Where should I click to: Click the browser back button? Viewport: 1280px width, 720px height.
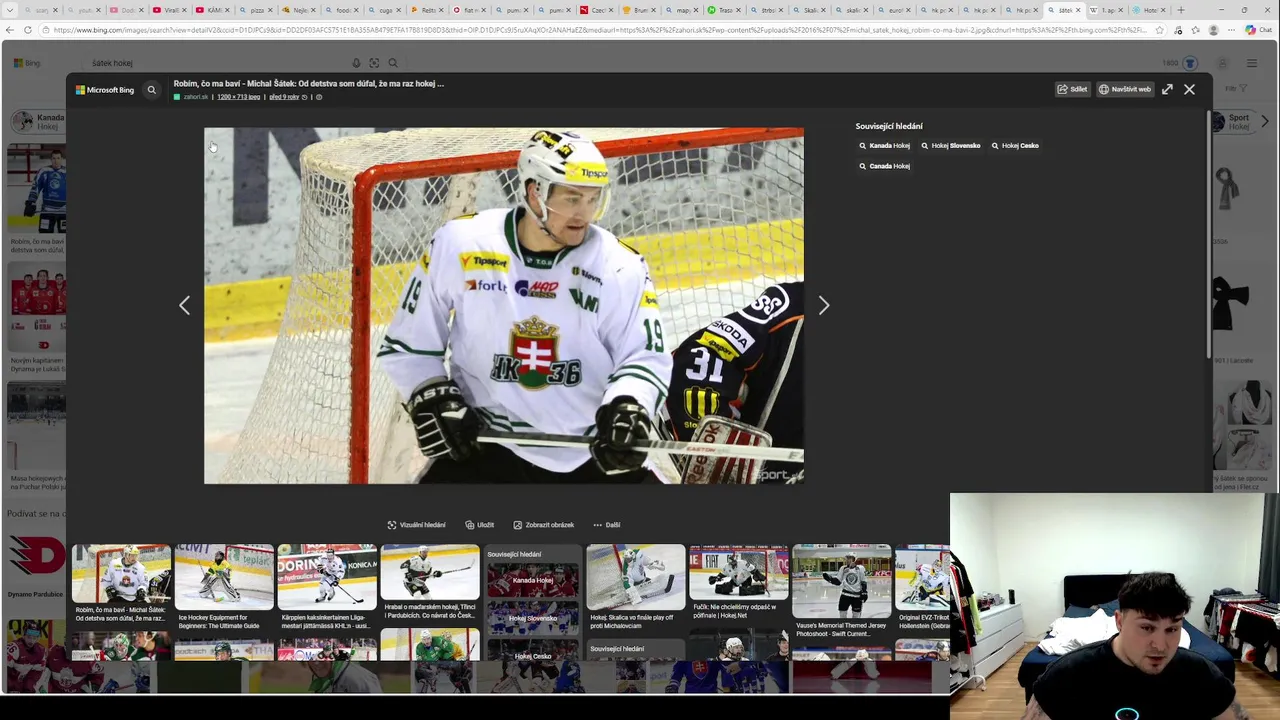(9, 30)
